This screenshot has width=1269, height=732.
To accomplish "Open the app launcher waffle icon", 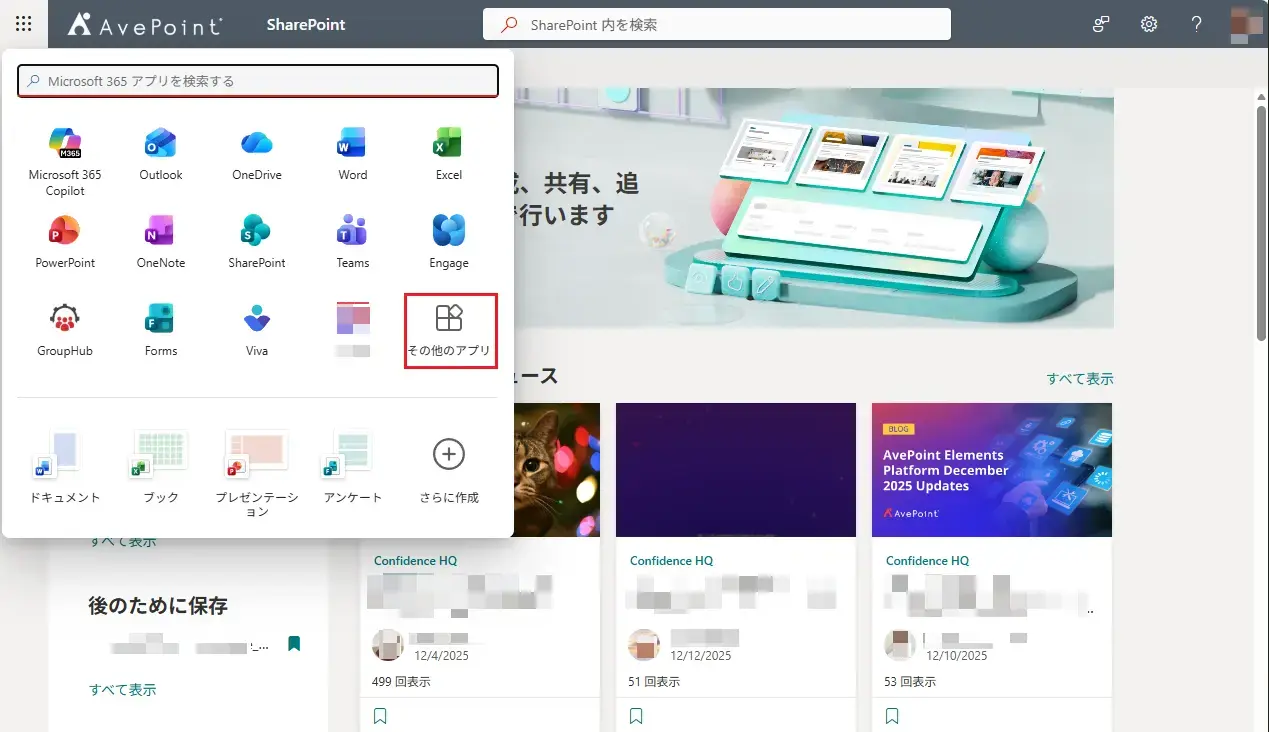I will tap(24, 24).
